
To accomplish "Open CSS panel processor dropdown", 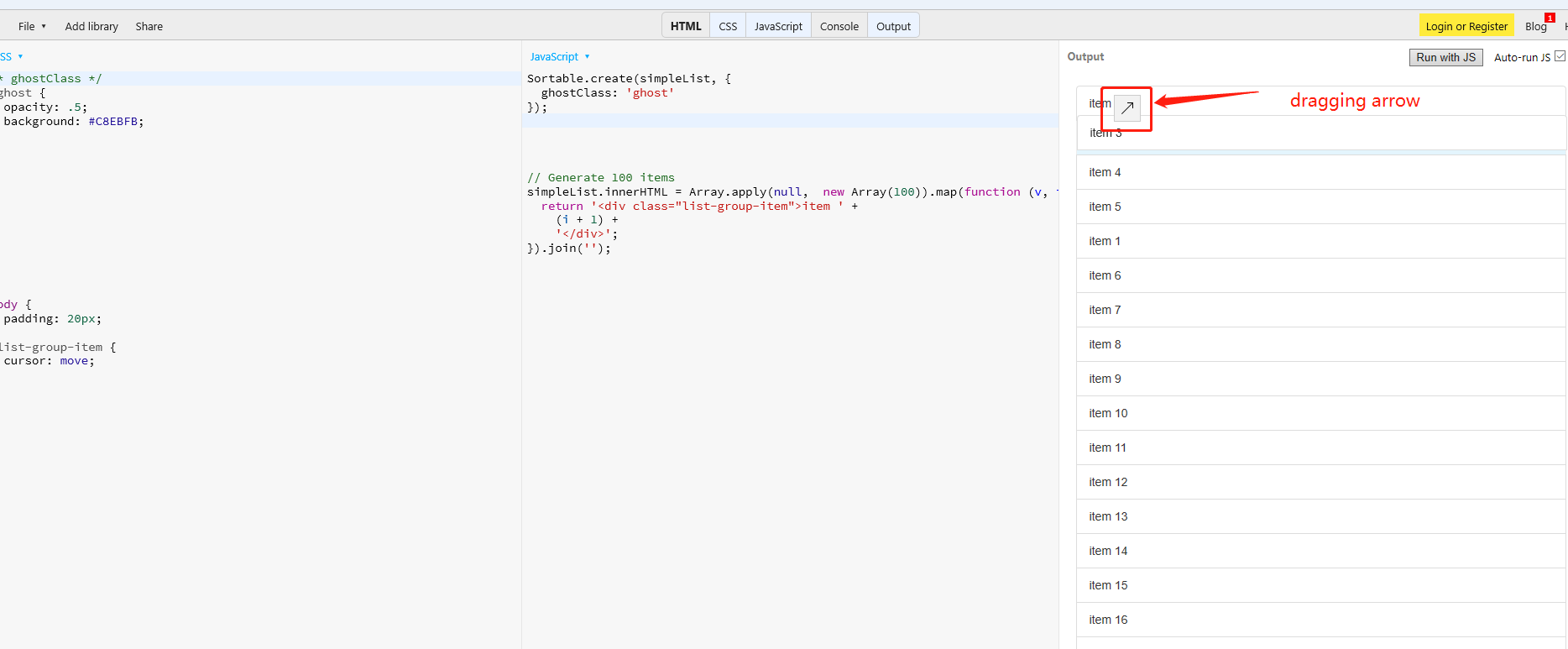I will tap(12, 56).
